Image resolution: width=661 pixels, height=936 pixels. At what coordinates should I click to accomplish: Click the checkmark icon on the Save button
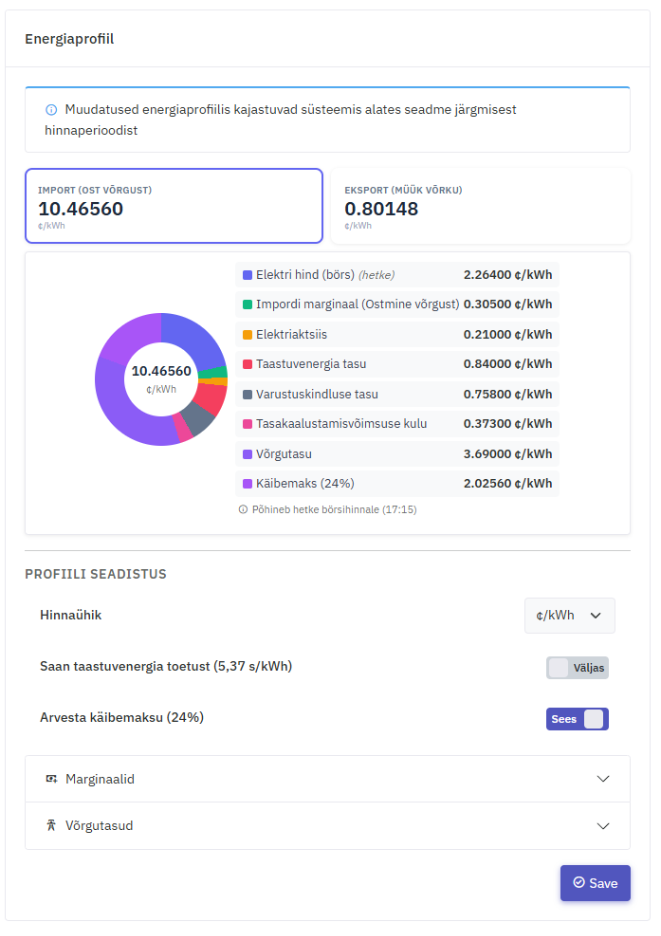click(x=578, y=883)
